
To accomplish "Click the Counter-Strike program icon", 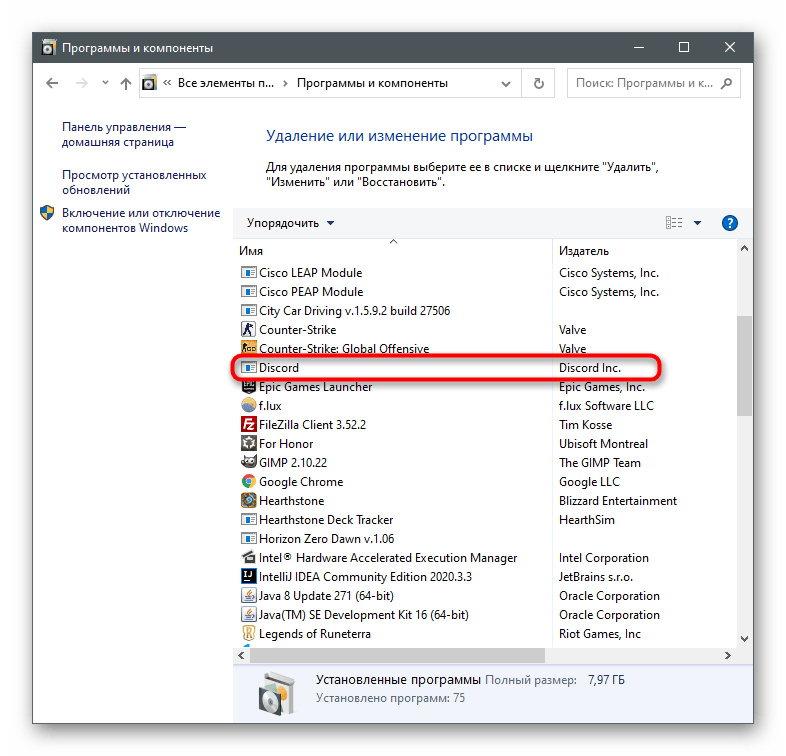I will (x=249, y=329).
